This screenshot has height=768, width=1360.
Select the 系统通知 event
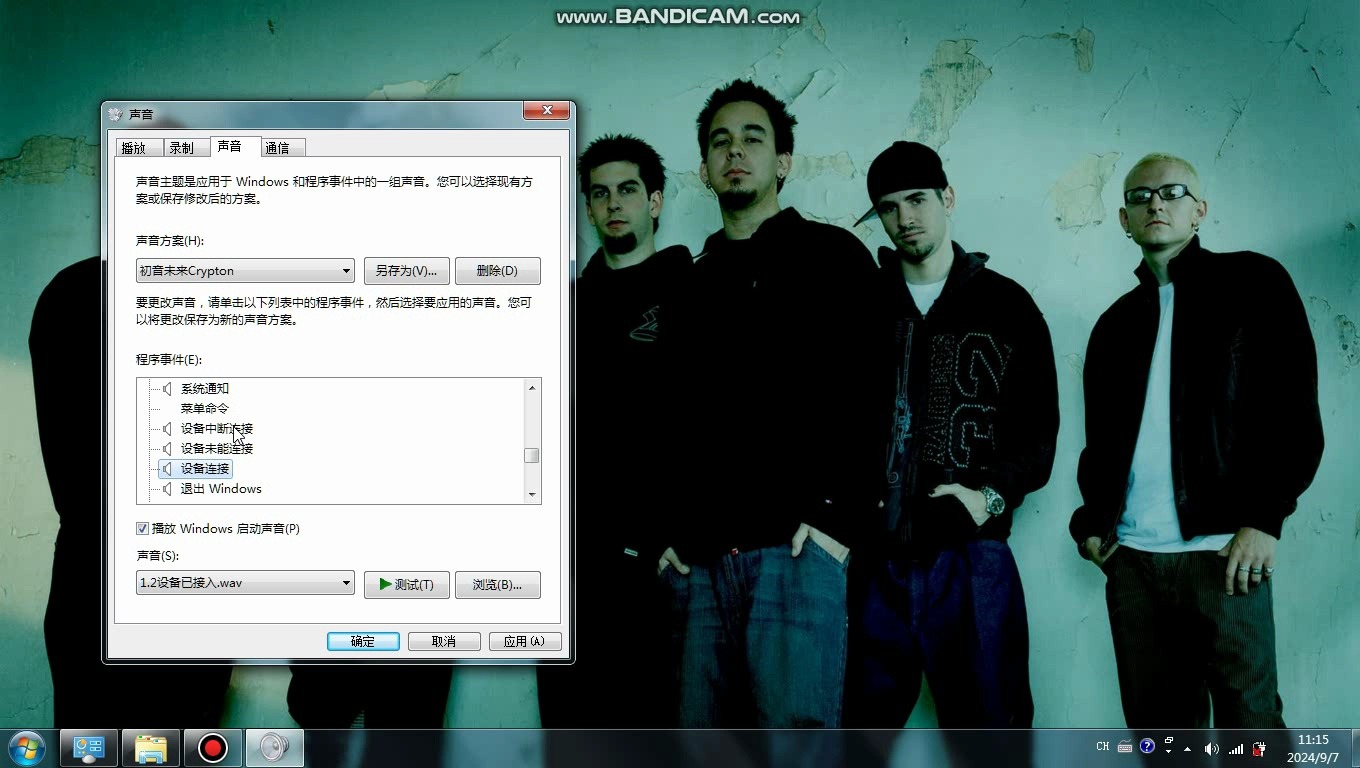tap(205, 388)
